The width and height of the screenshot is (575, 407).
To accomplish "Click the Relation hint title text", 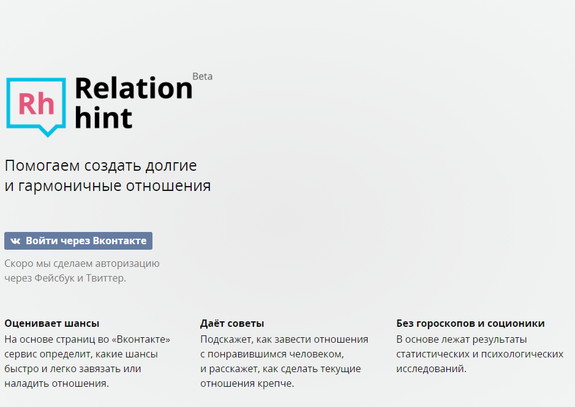I will 133,103.
